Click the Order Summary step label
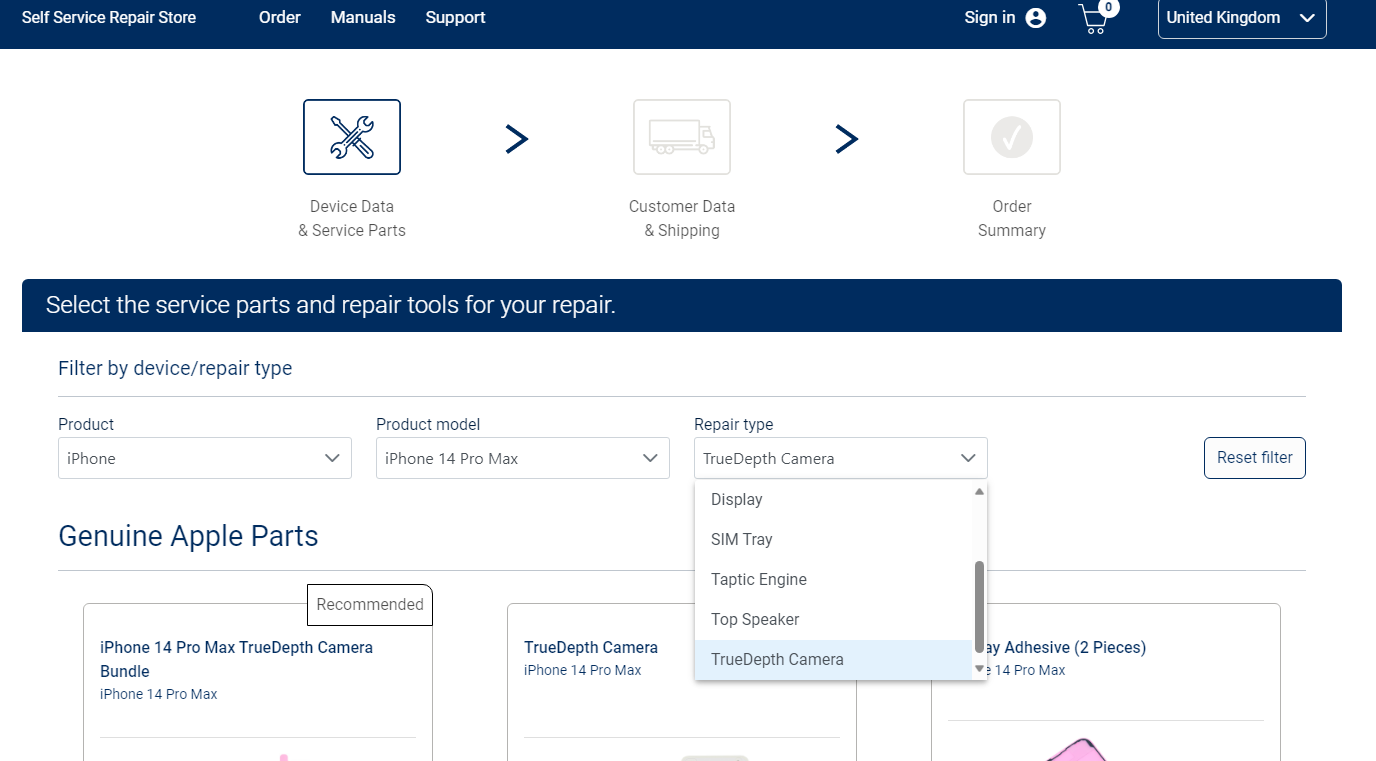The width and height of the screenshot is (1376, 761). 1012,218
